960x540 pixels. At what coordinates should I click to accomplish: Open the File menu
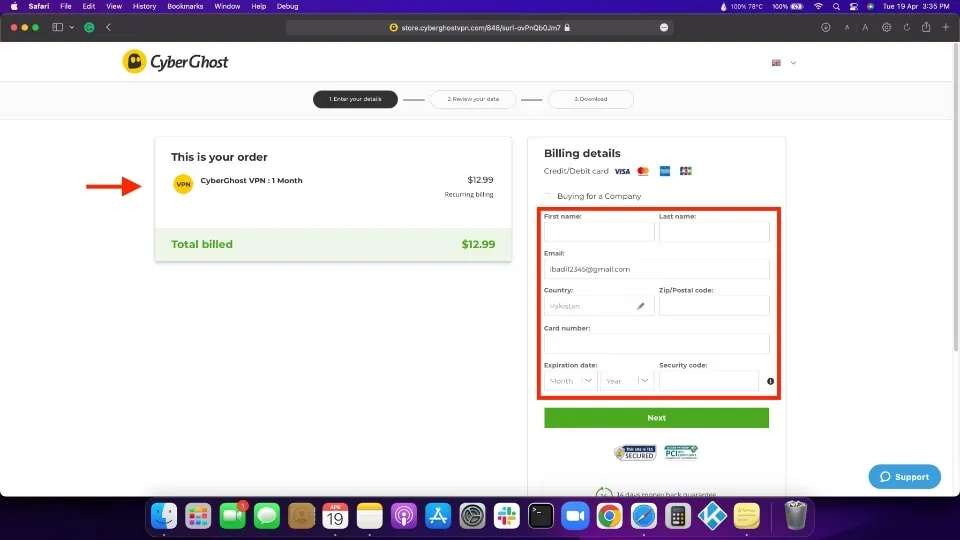(66, 6)
